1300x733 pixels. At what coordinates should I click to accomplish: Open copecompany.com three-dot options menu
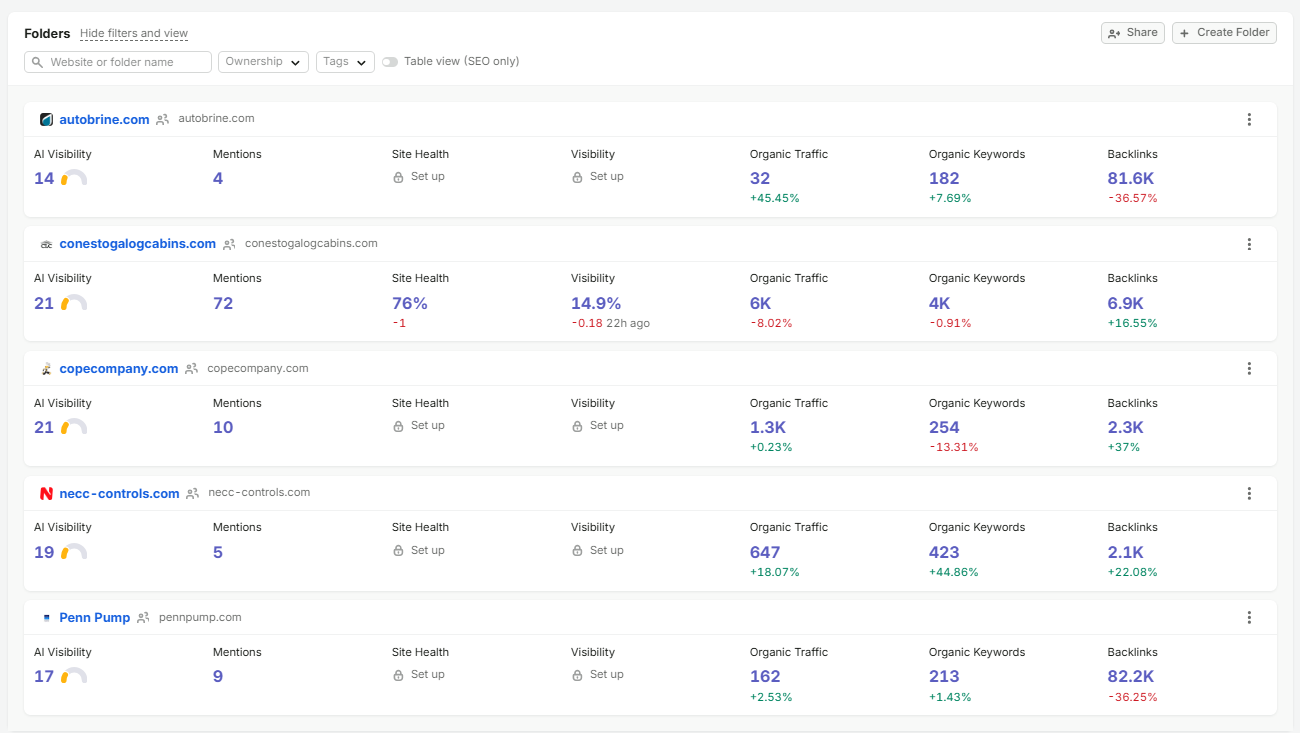pyautogui.click(x=1249, y=369)
